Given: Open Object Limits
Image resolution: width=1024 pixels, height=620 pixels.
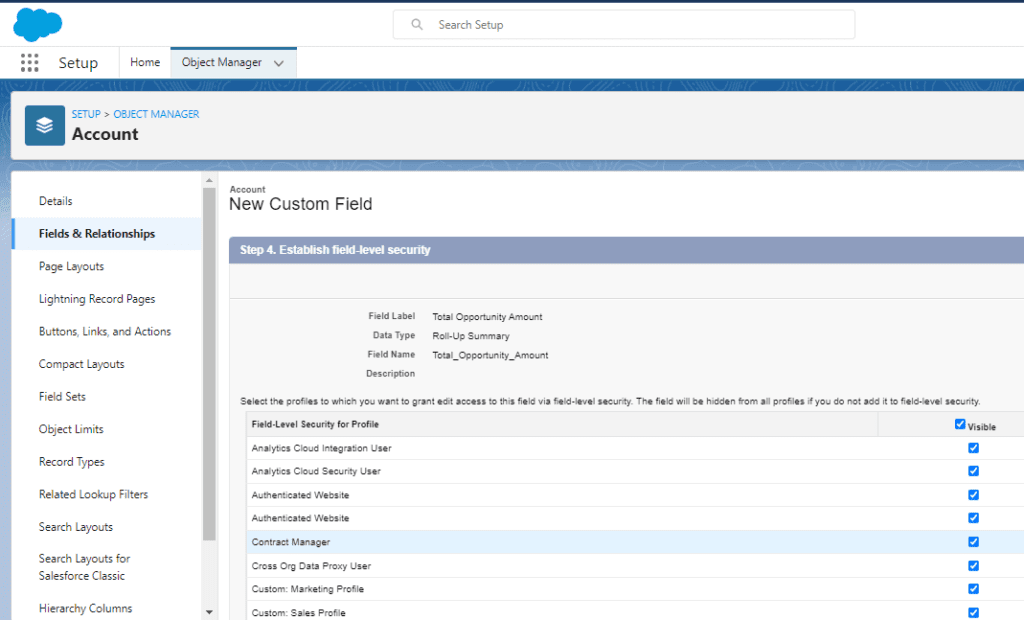Looking at the screenshot, I should [71, 429].
